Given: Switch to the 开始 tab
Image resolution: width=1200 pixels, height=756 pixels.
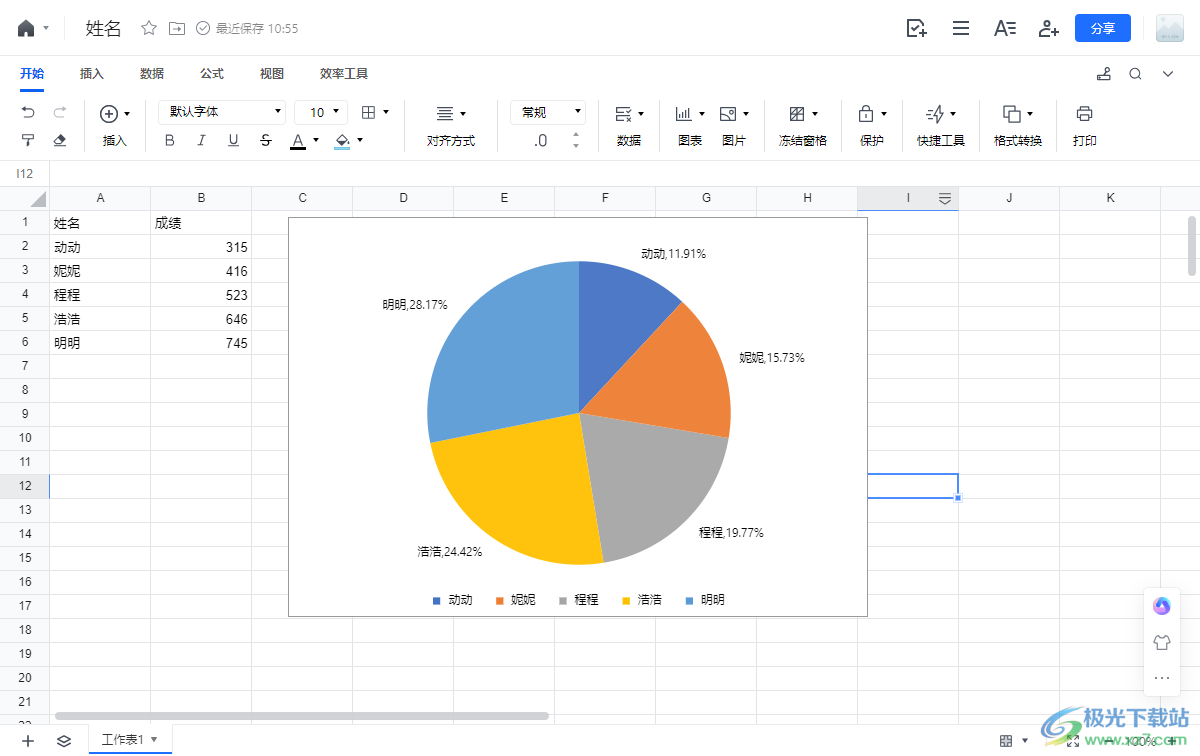Looking at the screenshot, I should point(32,74).
